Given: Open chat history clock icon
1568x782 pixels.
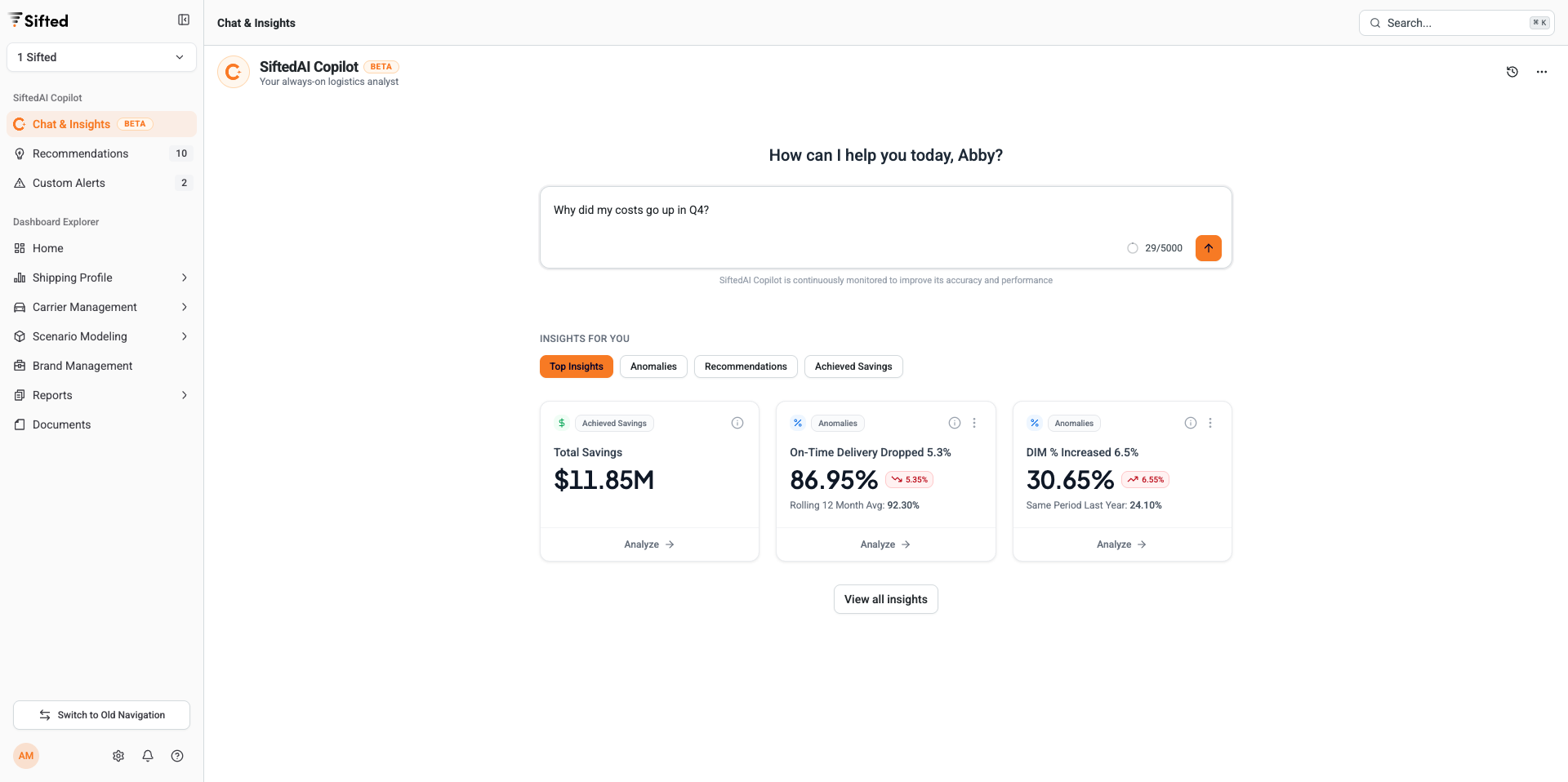Looking at the screenshot, I should pos(1512,72).
